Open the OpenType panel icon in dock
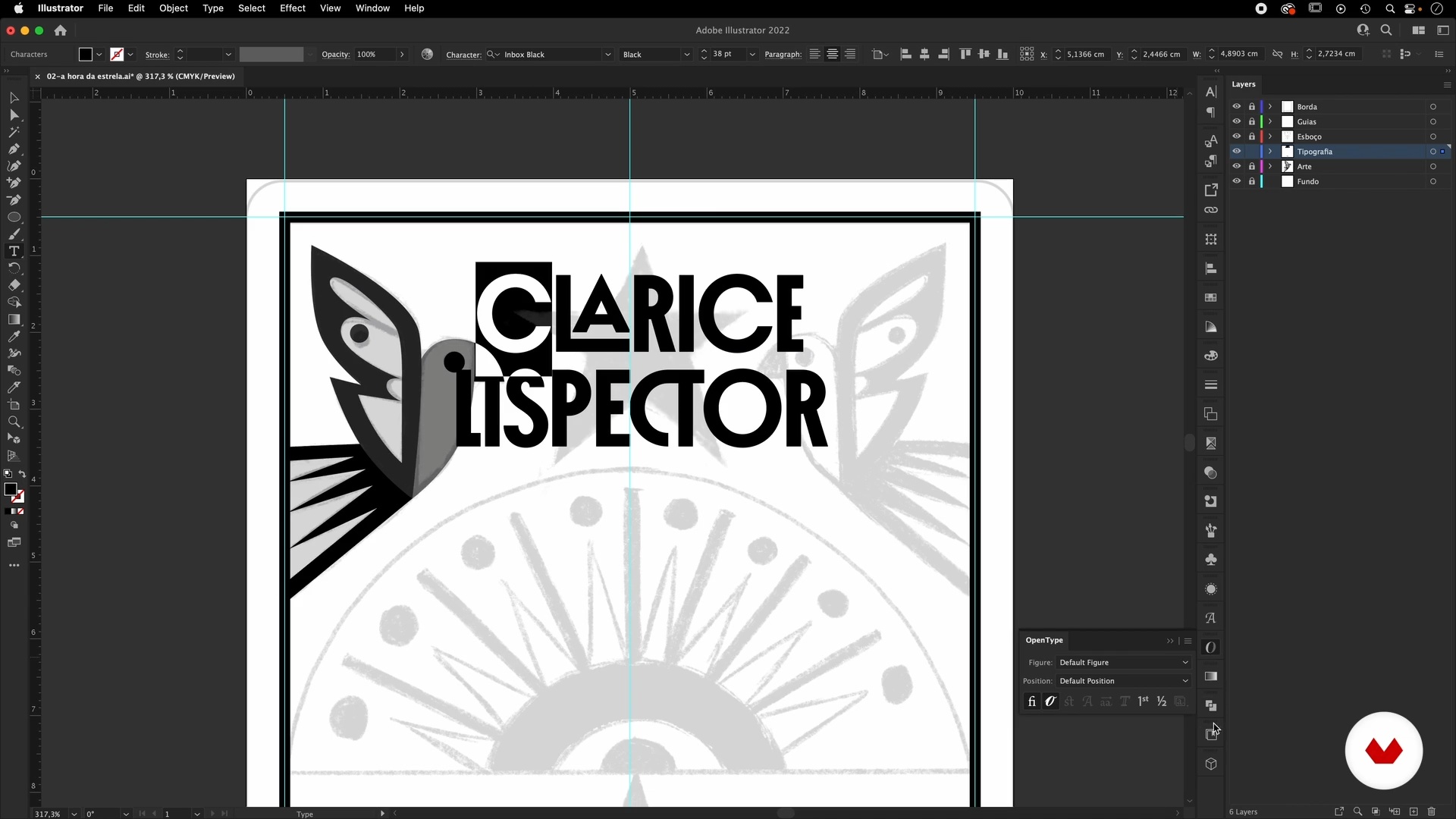 (x=1211, y=648)
